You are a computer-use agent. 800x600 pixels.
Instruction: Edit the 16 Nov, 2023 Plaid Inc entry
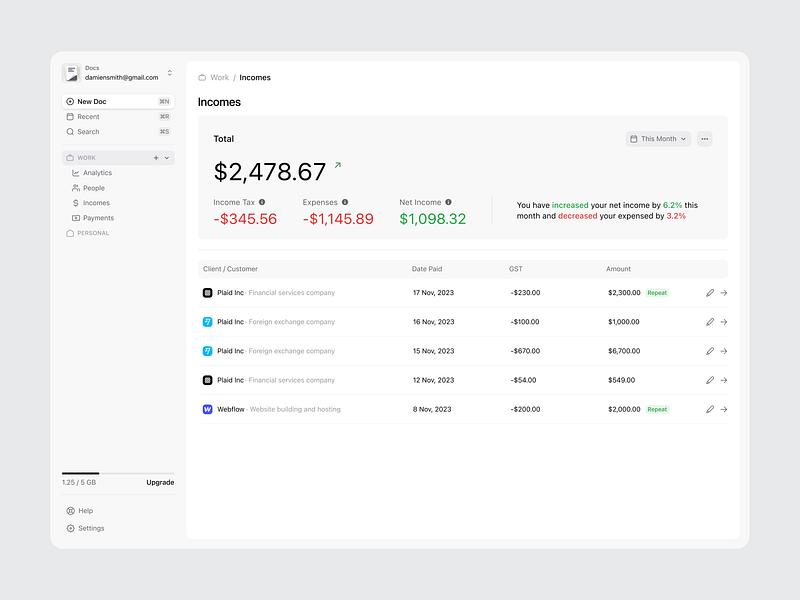click(x=710, y=322)
